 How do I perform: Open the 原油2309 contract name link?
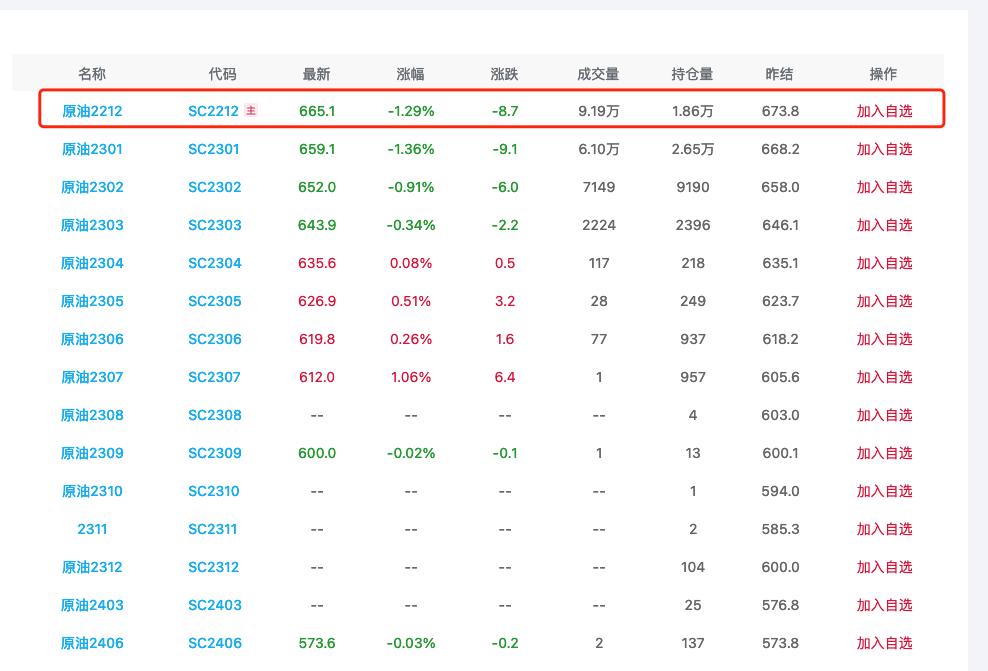92,453
